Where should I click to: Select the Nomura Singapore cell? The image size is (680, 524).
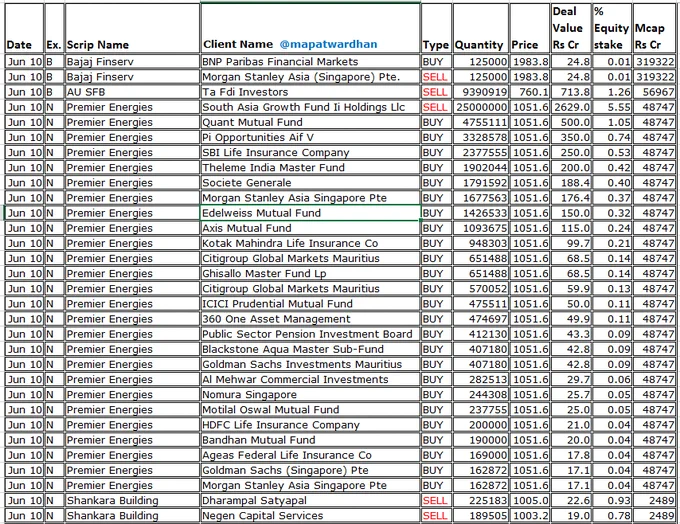click(x=311, y=395)
